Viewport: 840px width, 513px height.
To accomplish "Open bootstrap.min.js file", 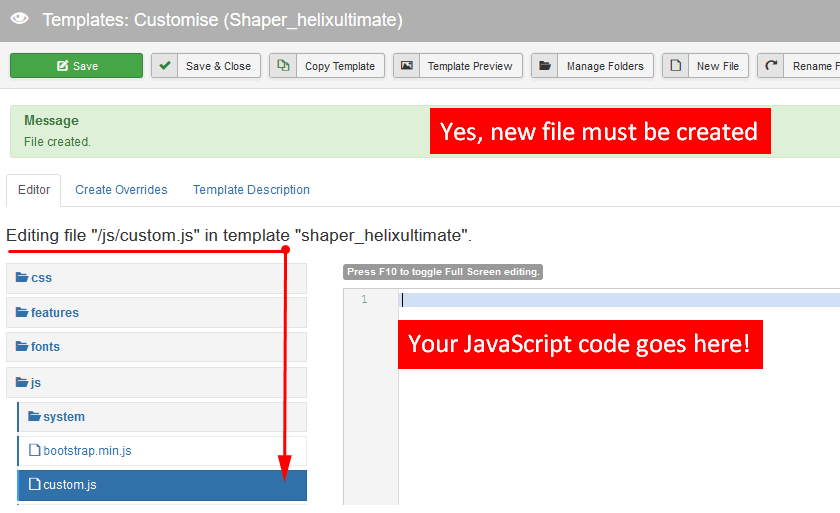I will click(162, 450).
